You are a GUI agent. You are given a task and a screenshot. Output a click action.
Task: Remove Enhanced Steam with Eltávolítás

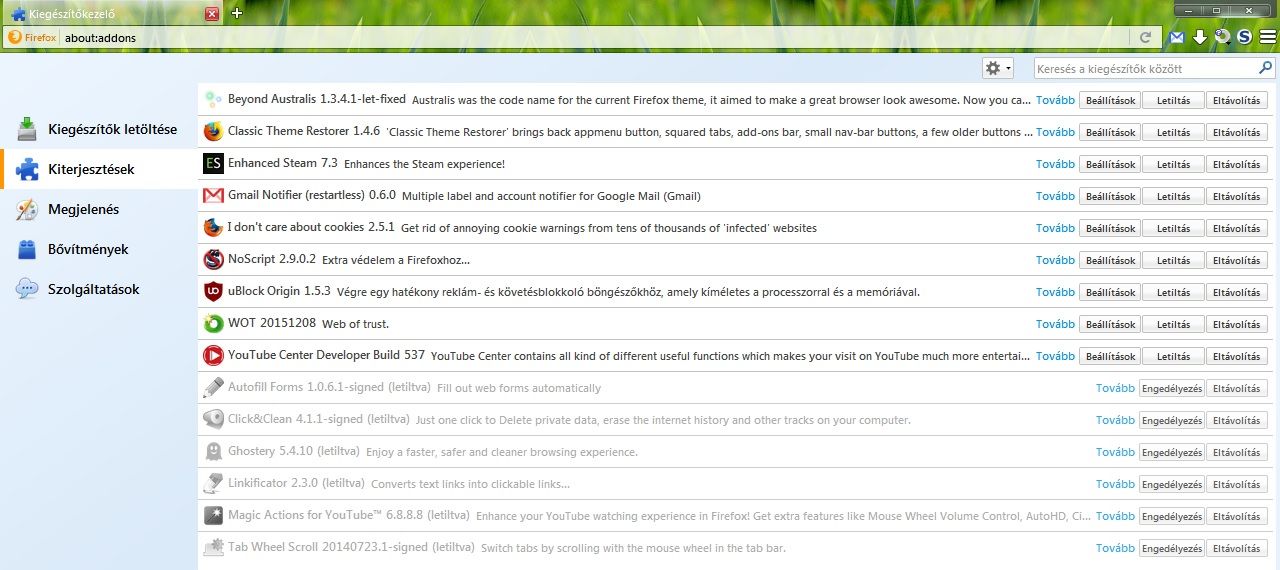click(1237, 165)
